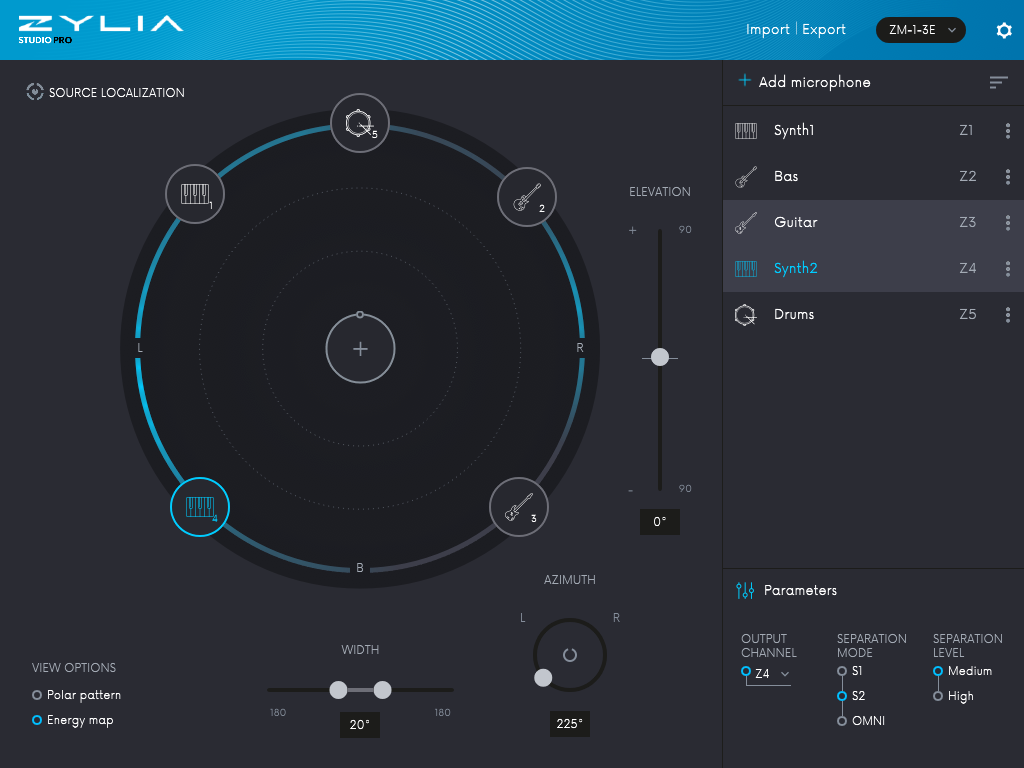Click the Synth1 keyboard icon on the circle
Image resolution: width=1024 pixels, height=768 pixels.
tap(194, 194)
